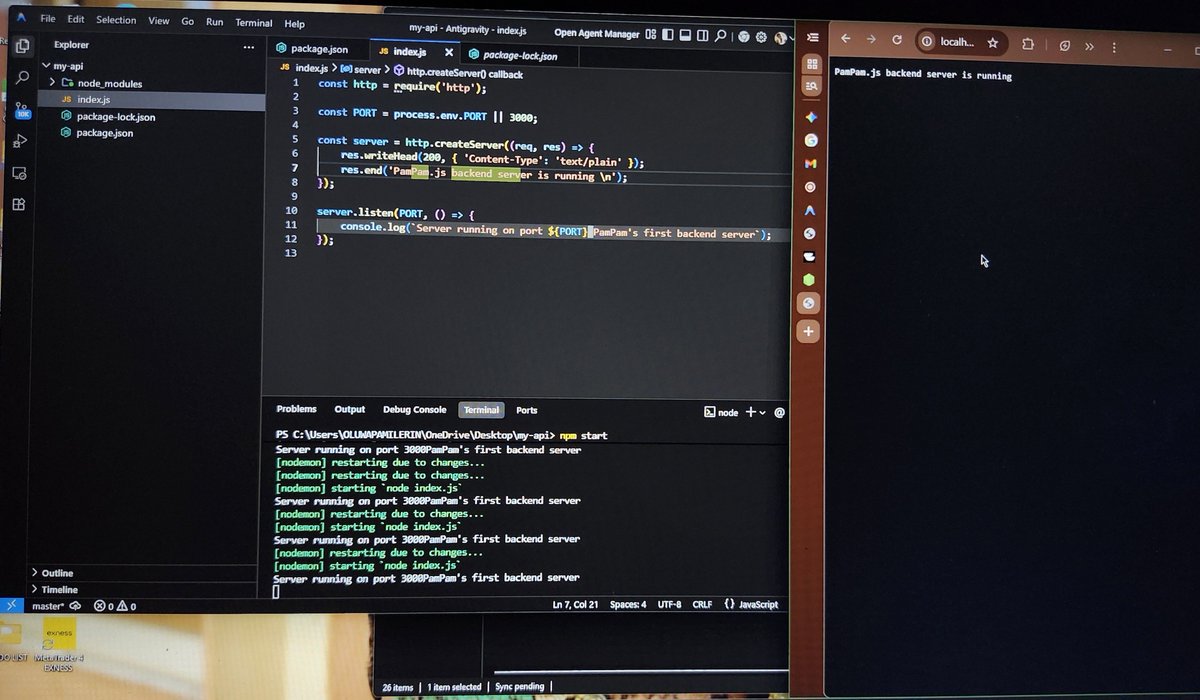The image size is (1200, 700).
Task: Click the master branch in status bar
Action: (48, 606)
